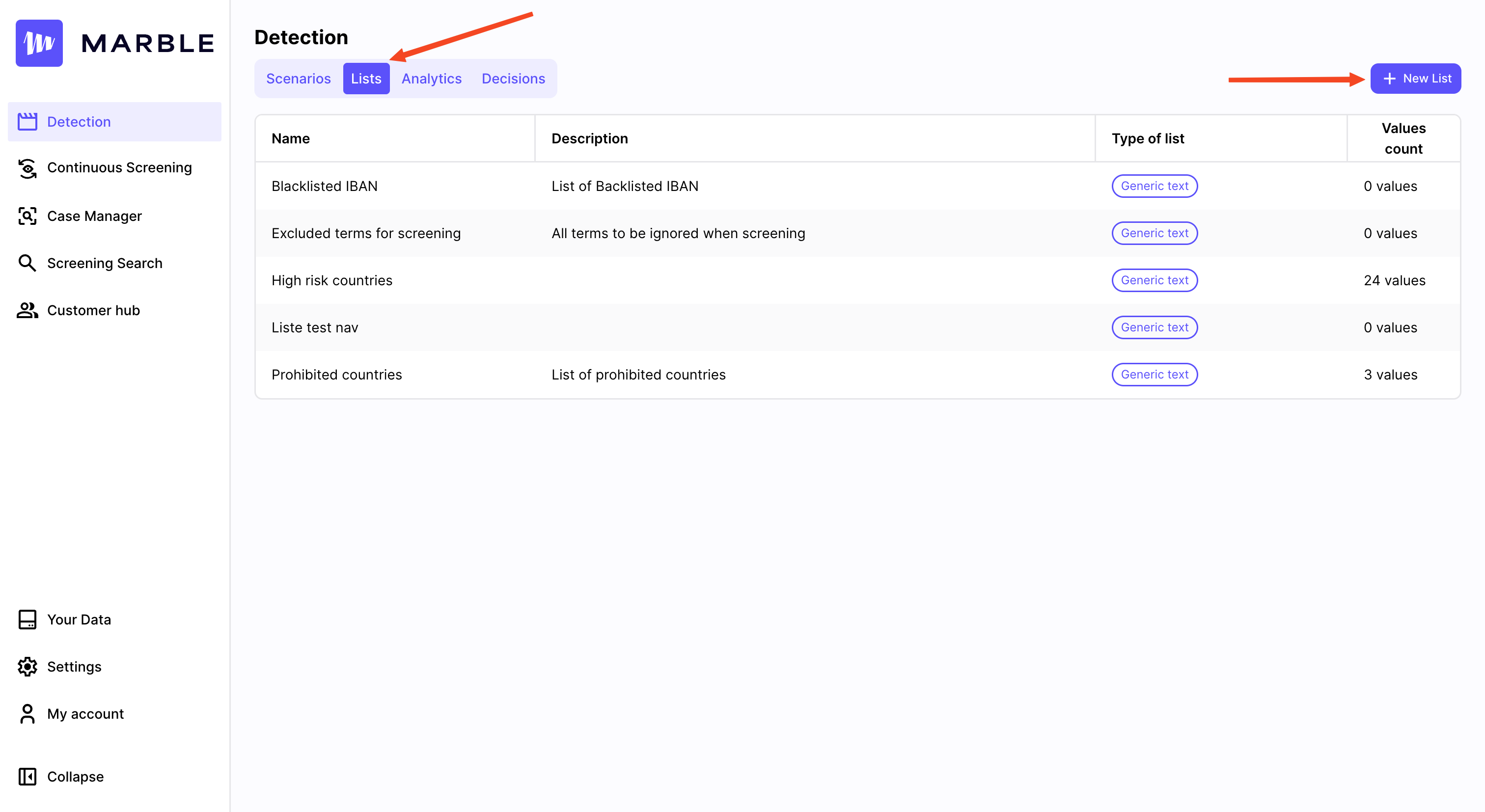The height and width of the screenshot is (812, 1485).
Task: Click the Settings gear icon
Action: click(27, 667)
